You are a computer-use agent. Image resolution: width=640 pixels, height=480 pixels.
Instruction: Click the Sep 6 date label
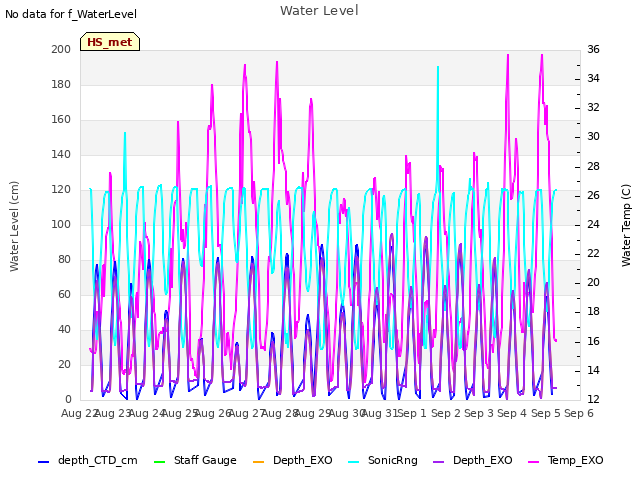click(x=579, y=413)
